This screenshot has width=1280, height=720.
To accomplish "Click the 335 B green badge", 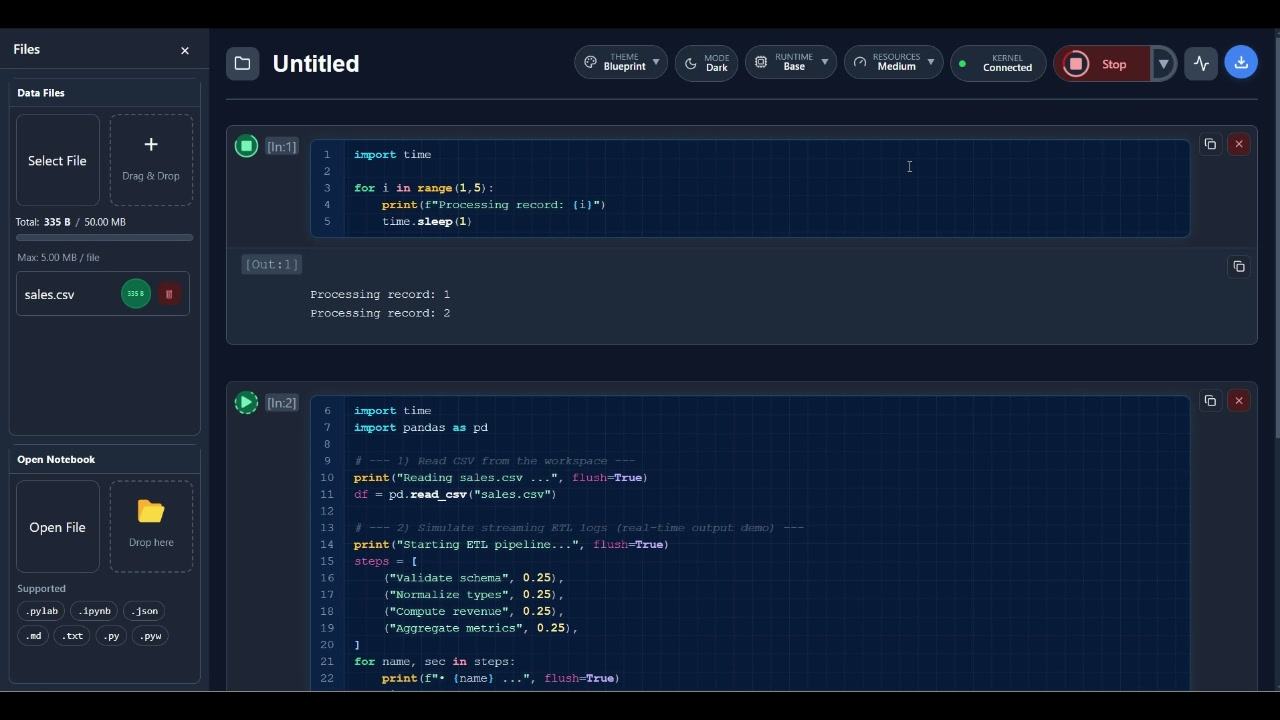I will click(136, 294).
